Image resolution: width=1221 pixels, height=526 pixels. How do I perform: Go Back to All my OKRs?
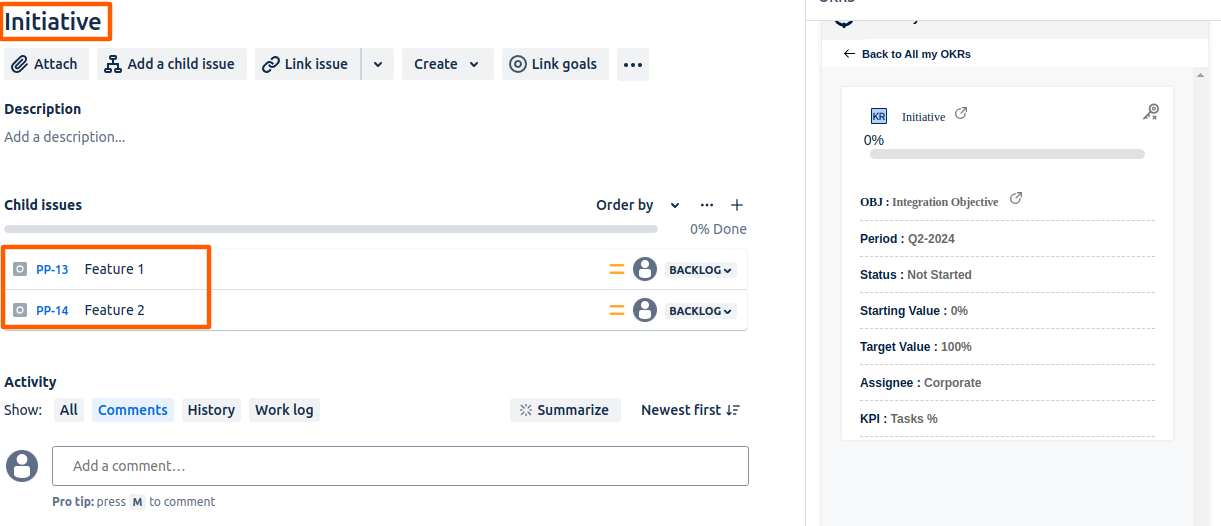[907, 54]
